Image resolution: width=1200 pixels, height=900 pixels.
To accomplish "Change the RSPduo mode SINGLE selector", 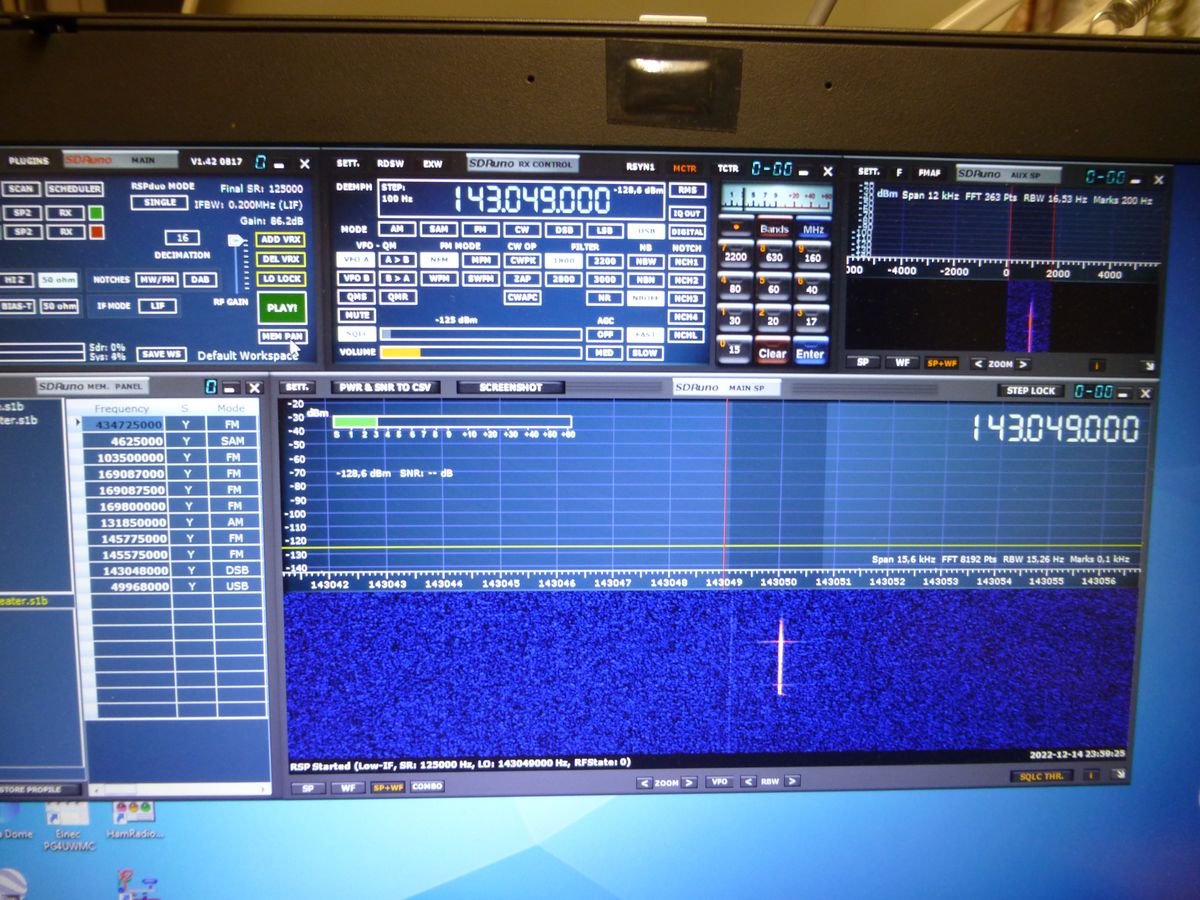I will pyautogui.click(x=159, y=202).
